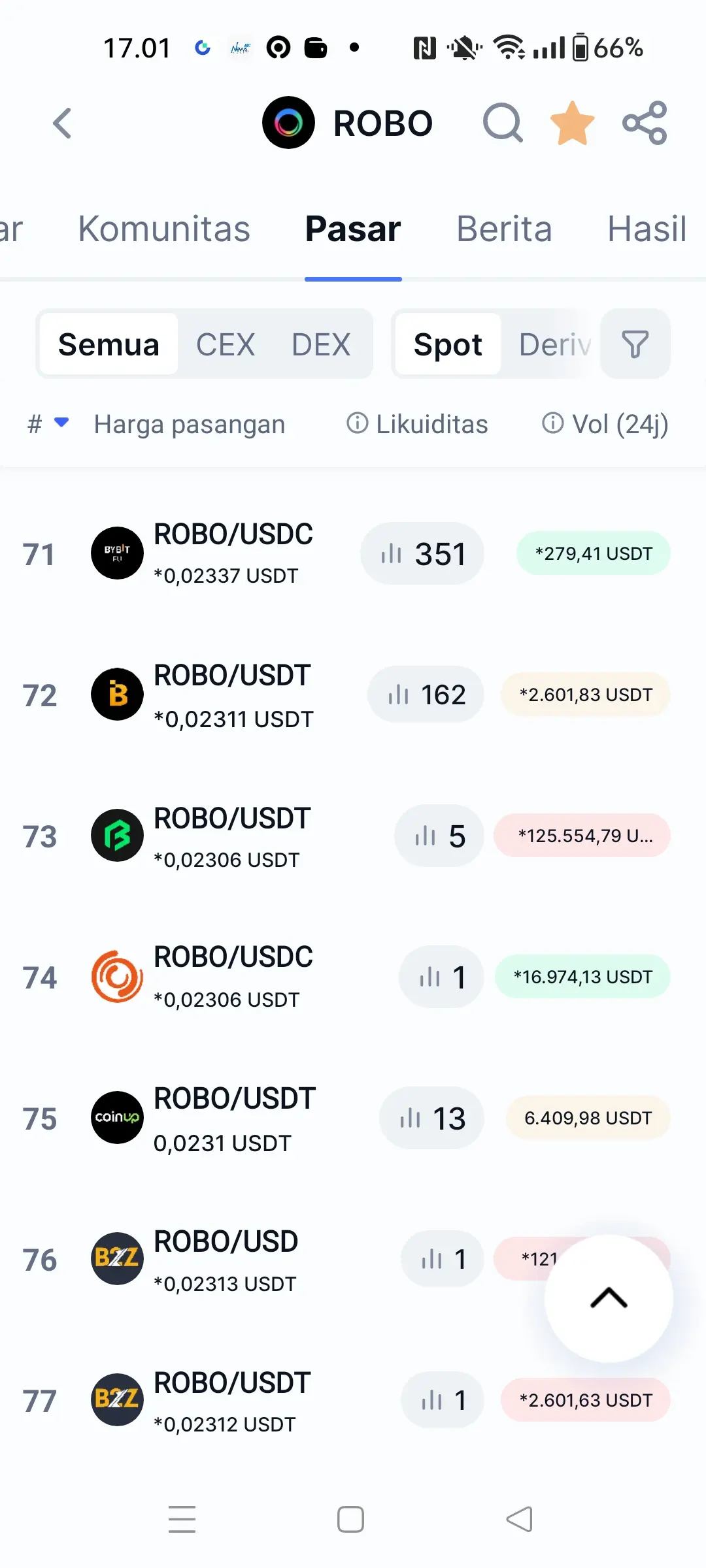Switch to the Komunitas tab

pyautogui.click(x=164, y=229)
